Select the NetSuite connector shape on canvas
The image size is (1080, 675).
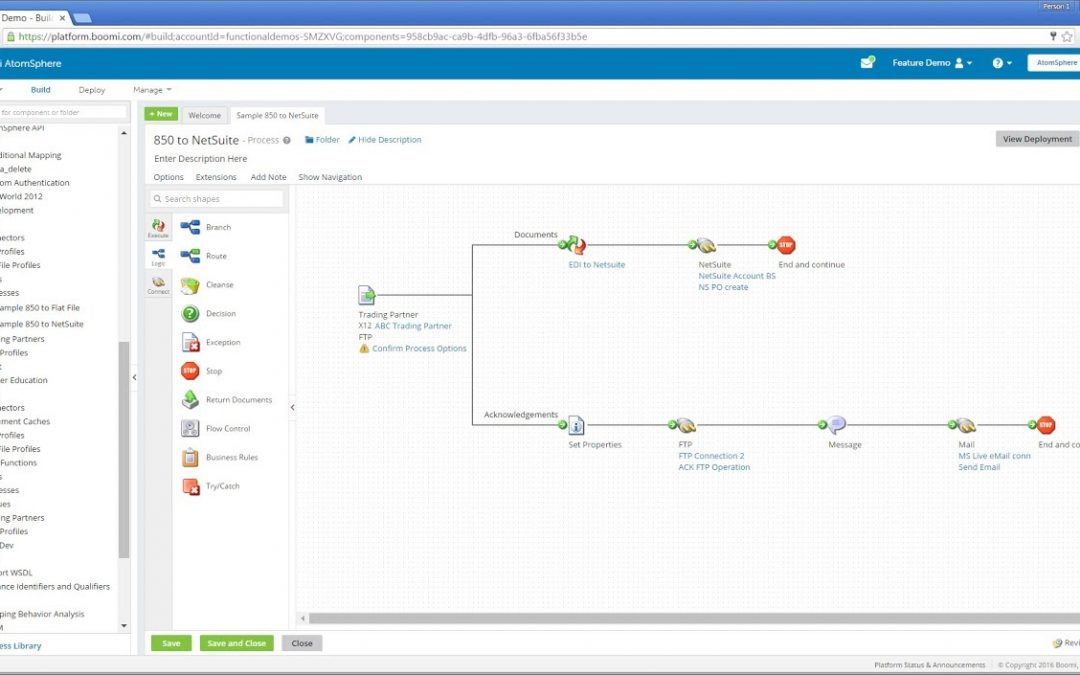(x=706, y=245)
